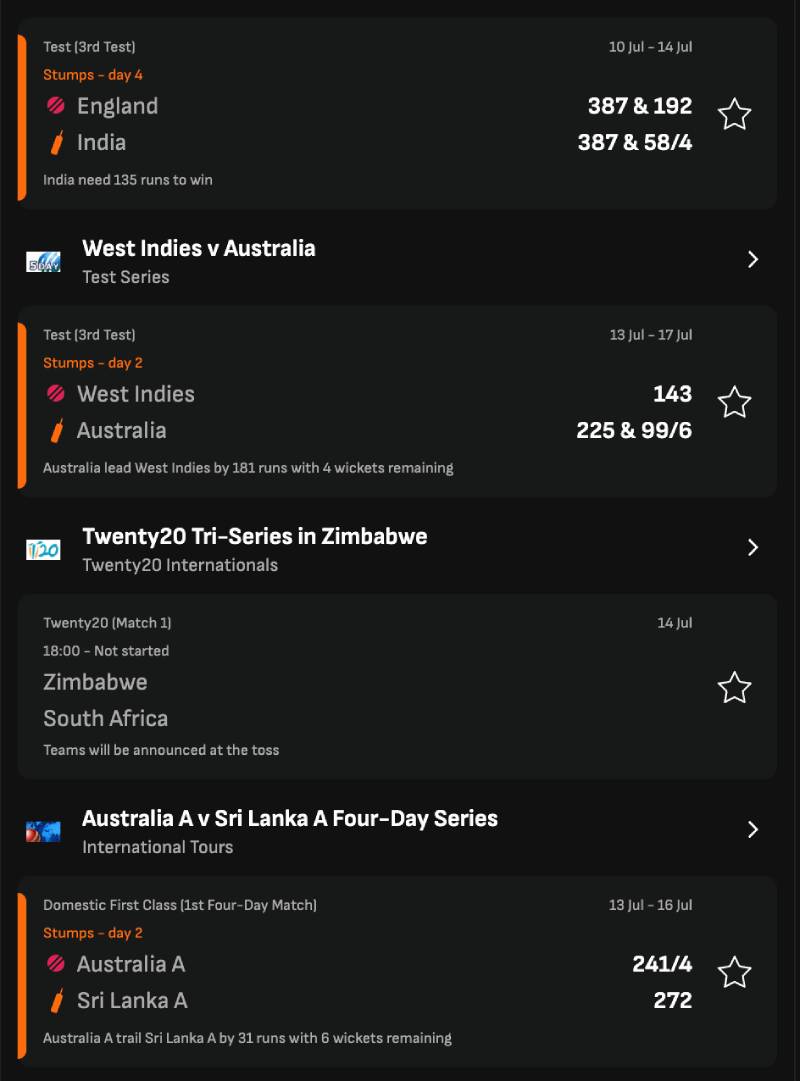
Task: Click the International Tours globe logo icon
Action: pyautogui.click(x=43, y=831)
